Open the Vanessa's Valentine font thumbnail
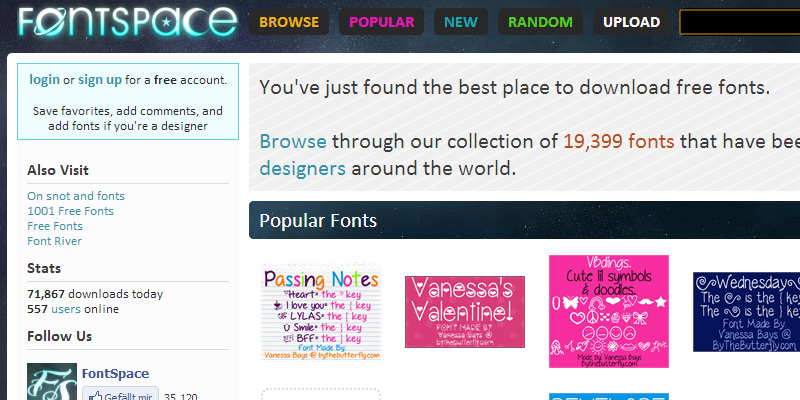 click(x=465, y=312)
